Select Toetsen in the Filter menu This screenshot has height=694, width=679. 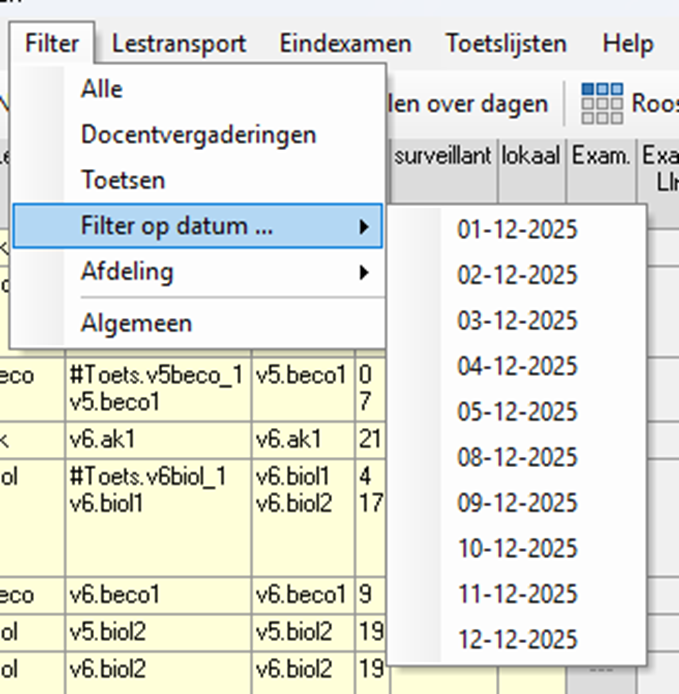point(123,180)
